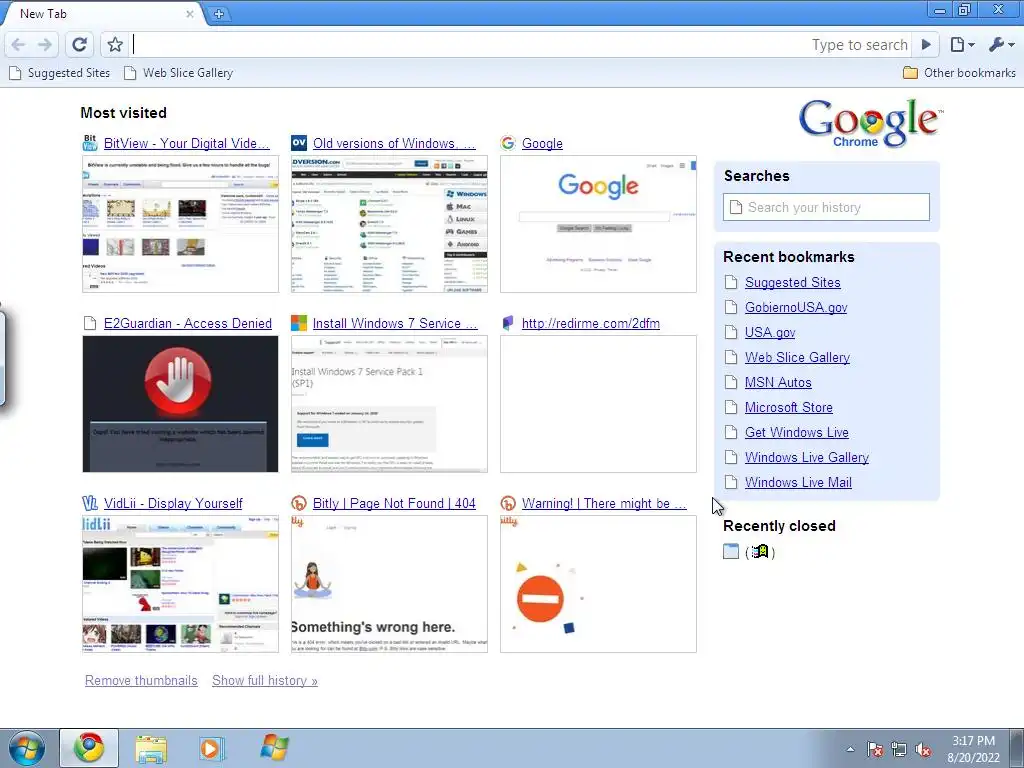The image size is (1024, 768).
Task: Click Remove thumbnails link
Action: click(141, 680)
